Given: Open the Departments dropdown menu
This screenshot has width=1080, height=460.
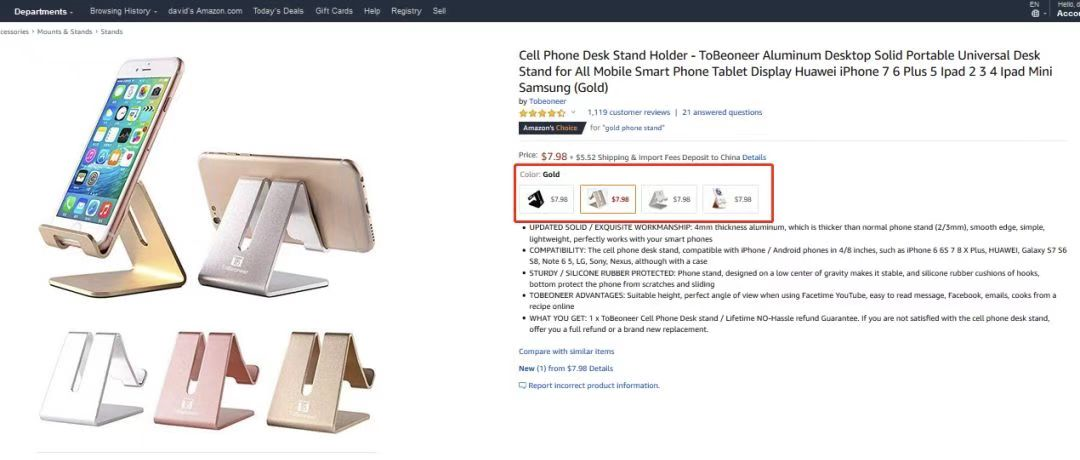Looking at the screenshot, I should pyautogui.click(x=44, y=11).
